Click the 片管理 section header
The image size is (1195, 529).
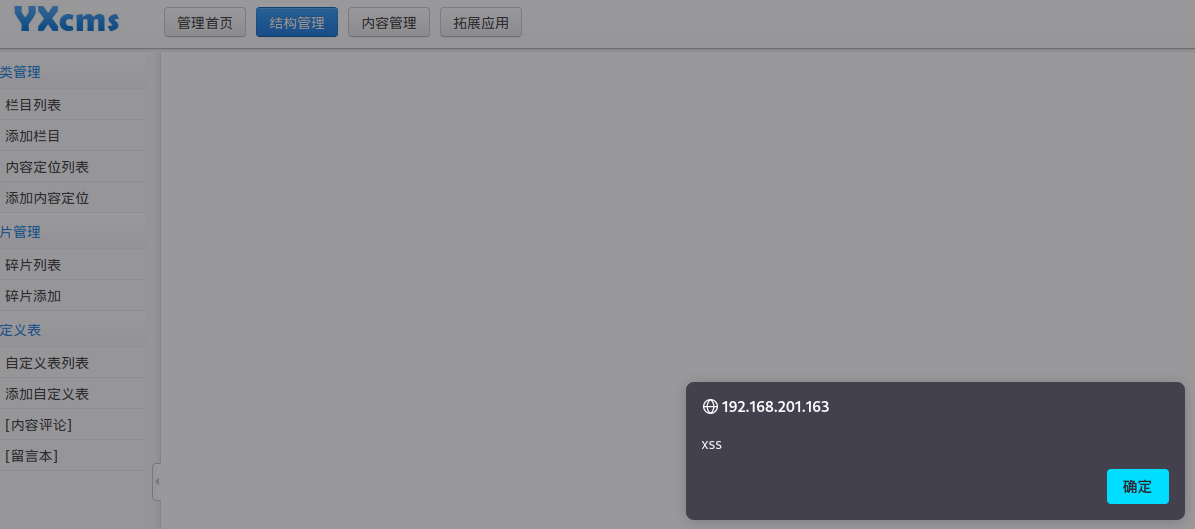21,232
